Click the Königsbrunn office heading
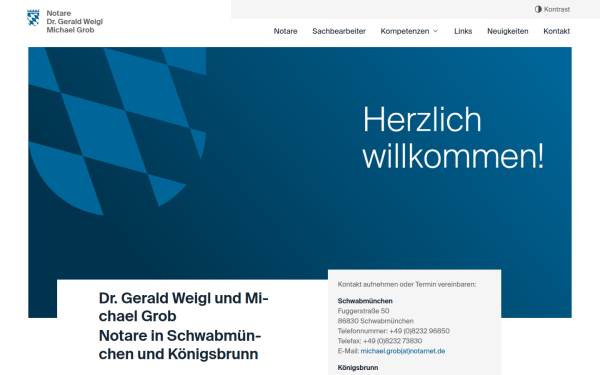The height and width of the screenshot is (375, 600). [358, 367]
